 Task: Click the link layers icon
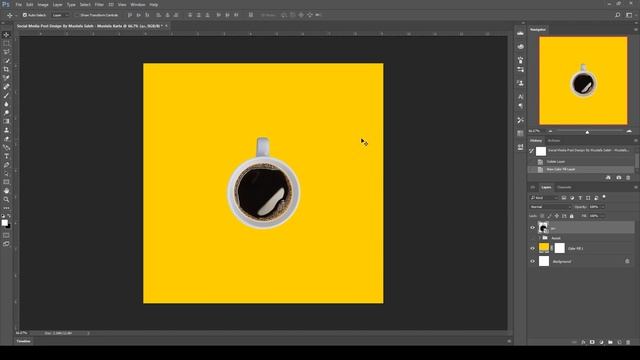(x=574, y=342)
